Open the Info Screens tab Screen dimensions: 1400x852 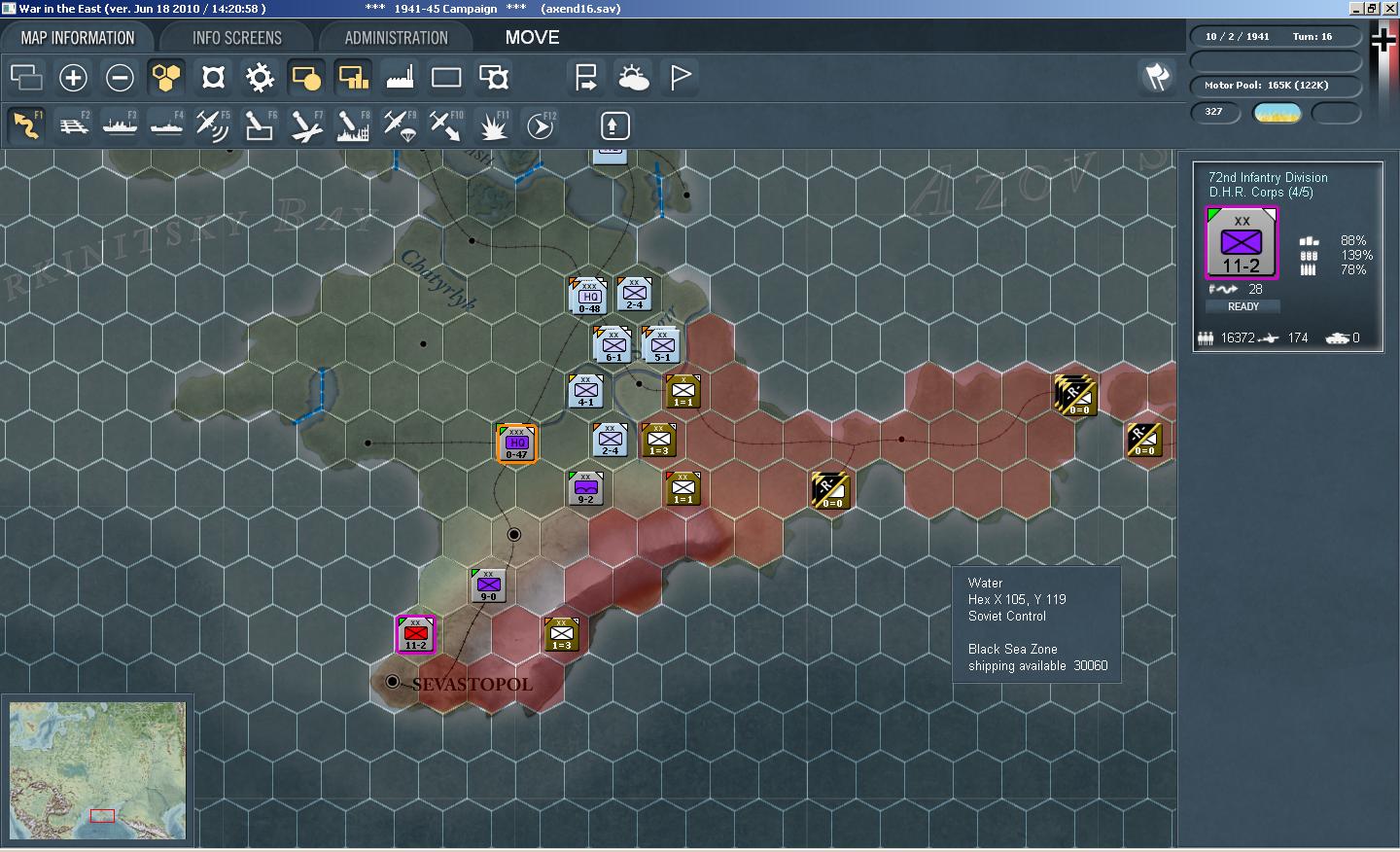236,38
